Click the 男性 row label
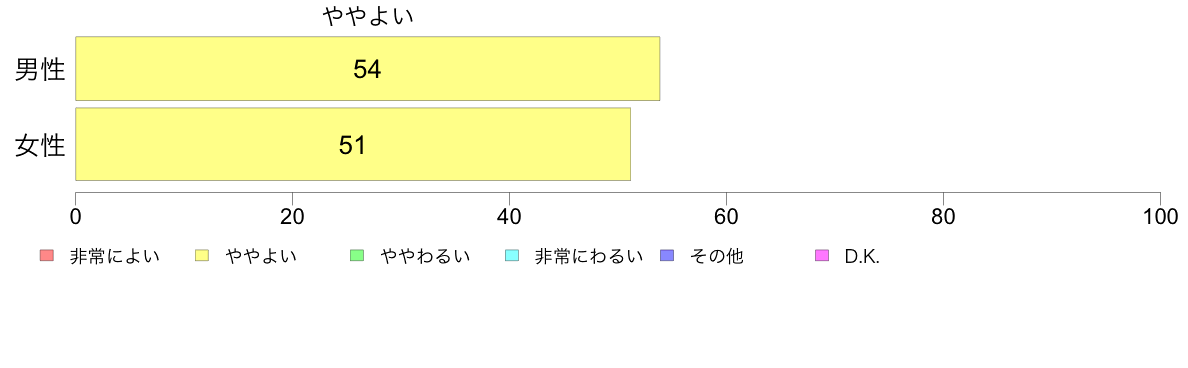The width and height of the screenshot is (1188, 368). pos(40,70)
